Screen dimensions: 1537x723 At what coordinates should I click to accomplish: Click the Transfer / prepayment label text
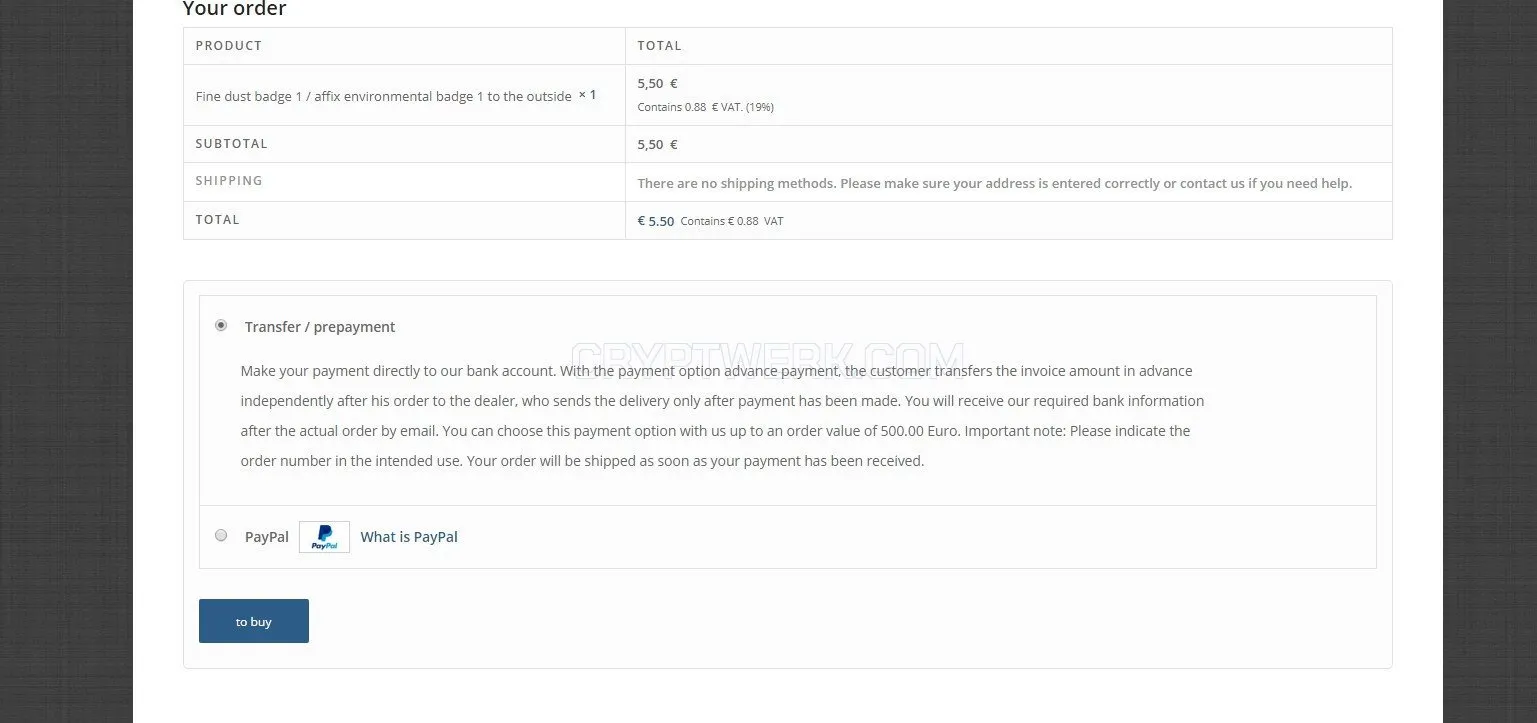click(320, 327)
